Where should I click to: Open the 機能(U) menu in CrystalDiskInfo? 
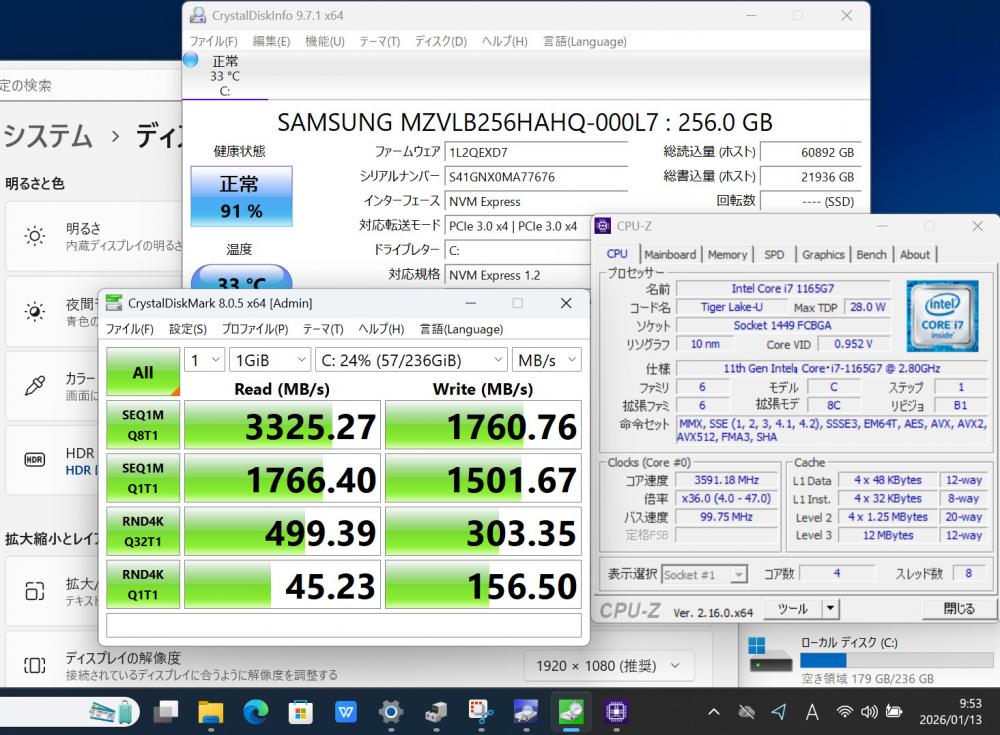324,41
